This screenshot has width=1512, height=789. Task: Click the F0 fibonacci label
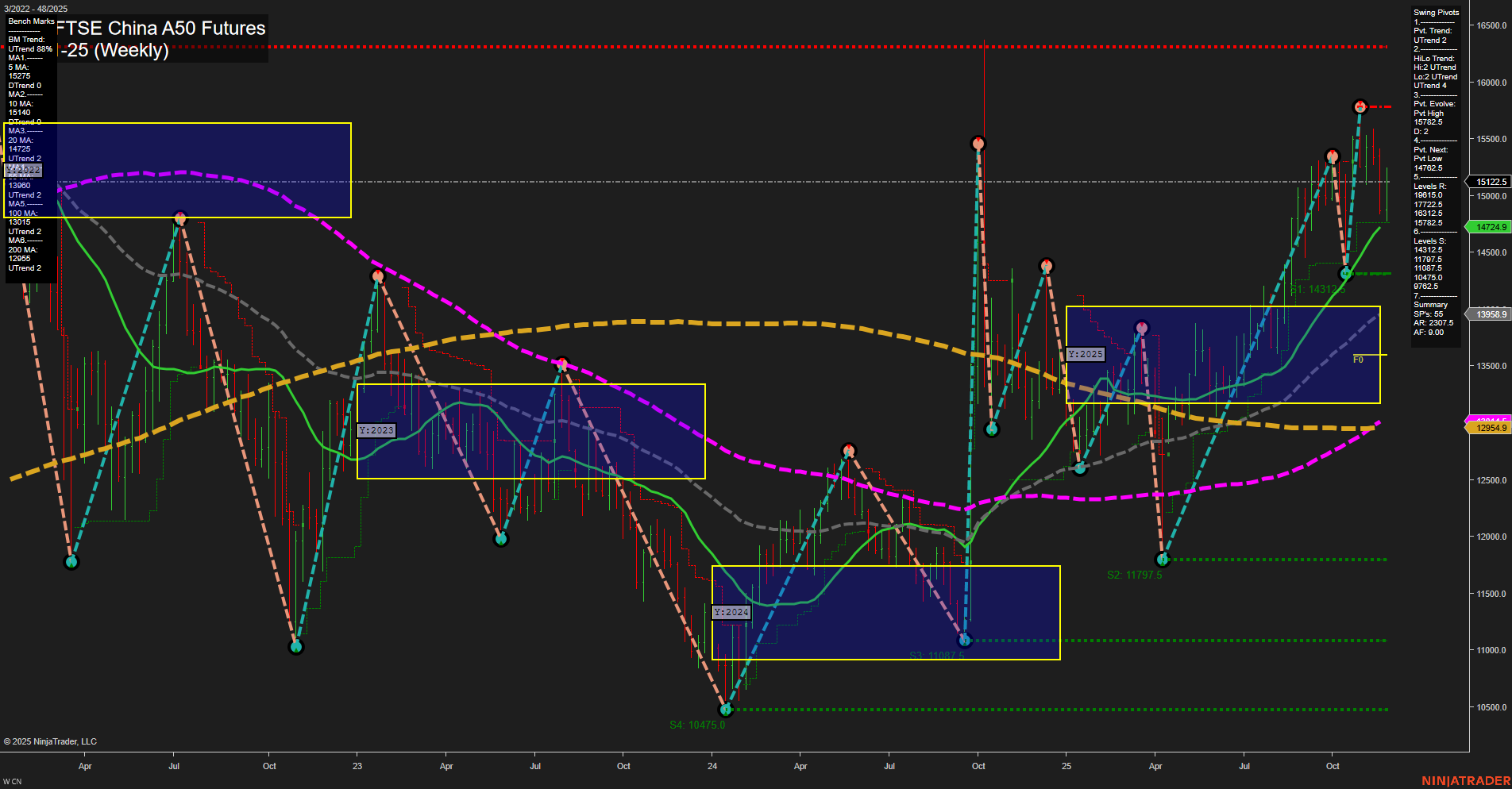tap(1359, 358)
